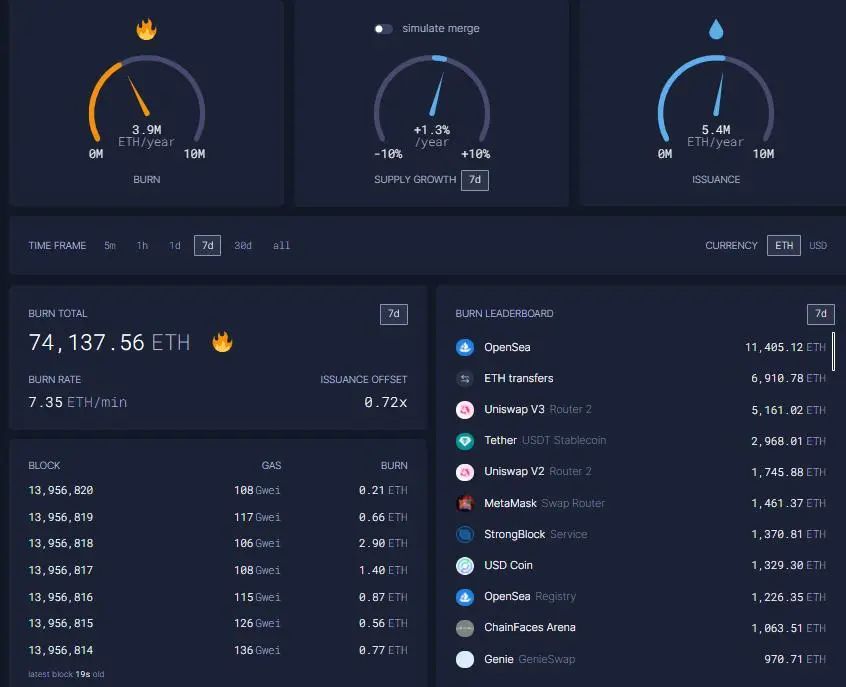Click the flame icon above the Burn gauge
This screenshot has width=846, height=687.
tap(146, 29)
